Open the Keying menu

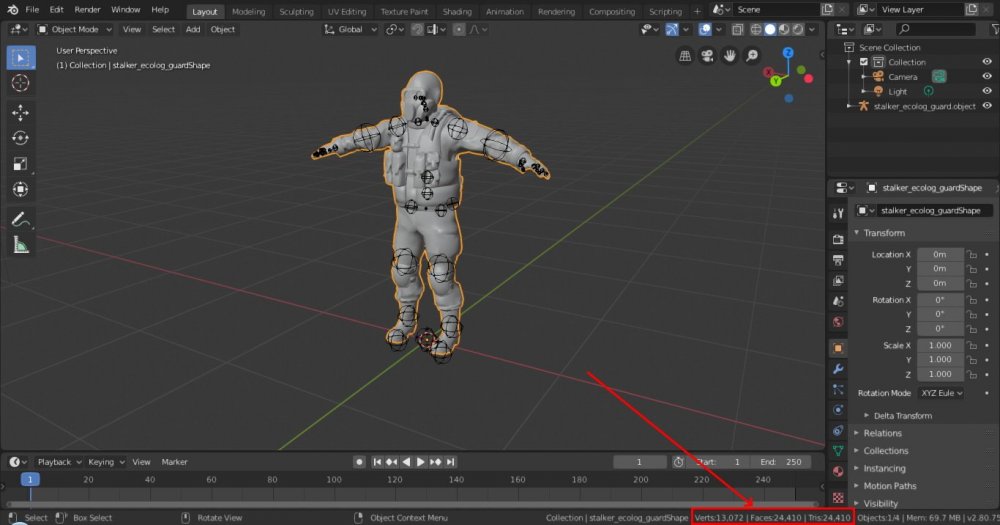(105, 462)
